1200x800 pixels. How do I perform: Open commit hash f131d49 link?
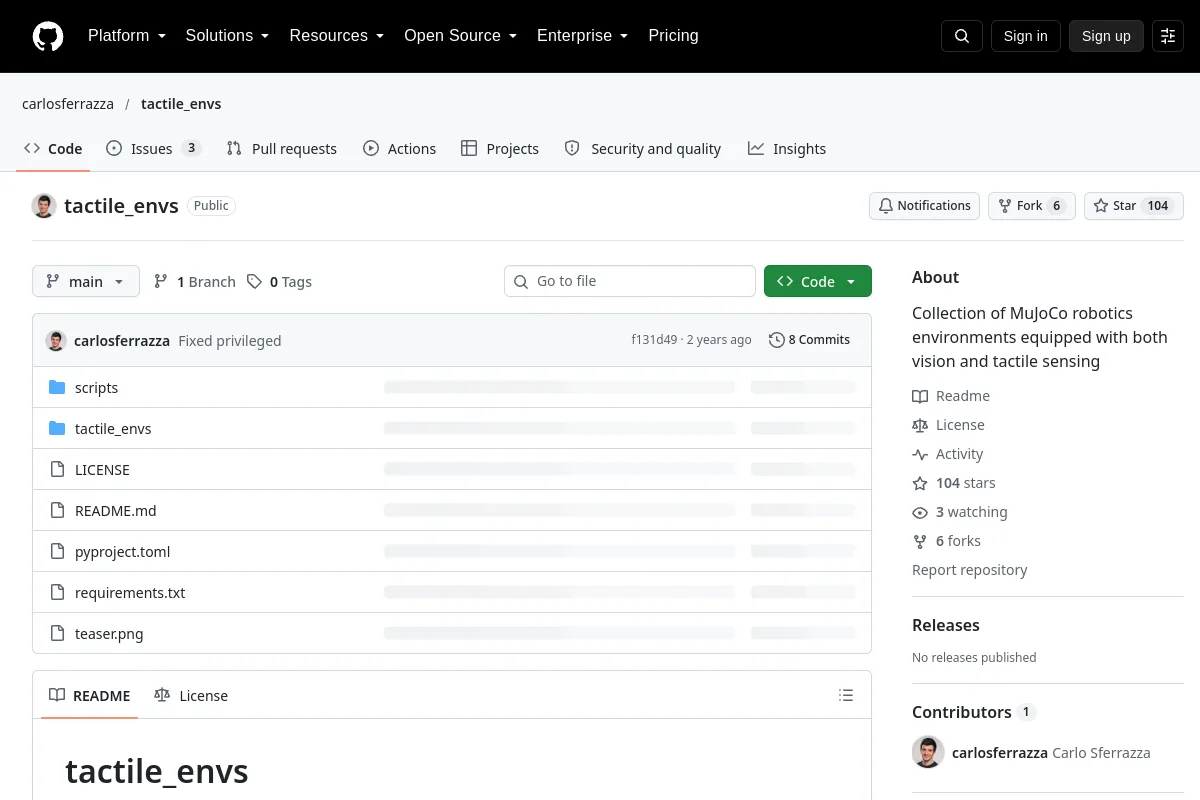pyautogui.click(x=654, y=340)
